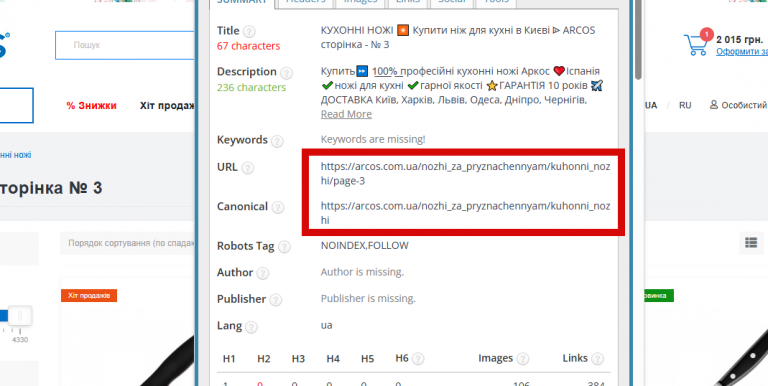768x386 pixels.
Task: Click the NOINDEX,FOLLOW robots value
Action: click(x=364, y=245)
